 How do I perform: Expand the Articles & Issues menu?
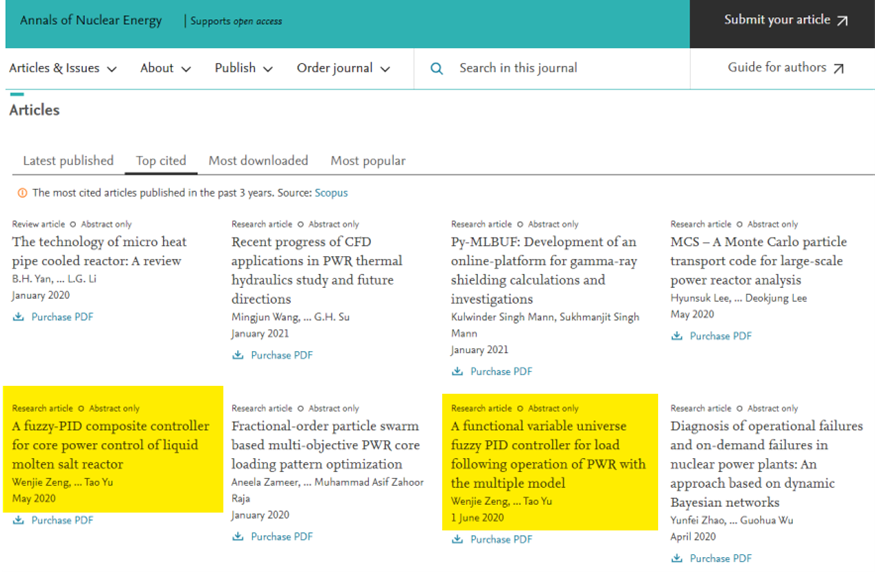tap(62, 69)
